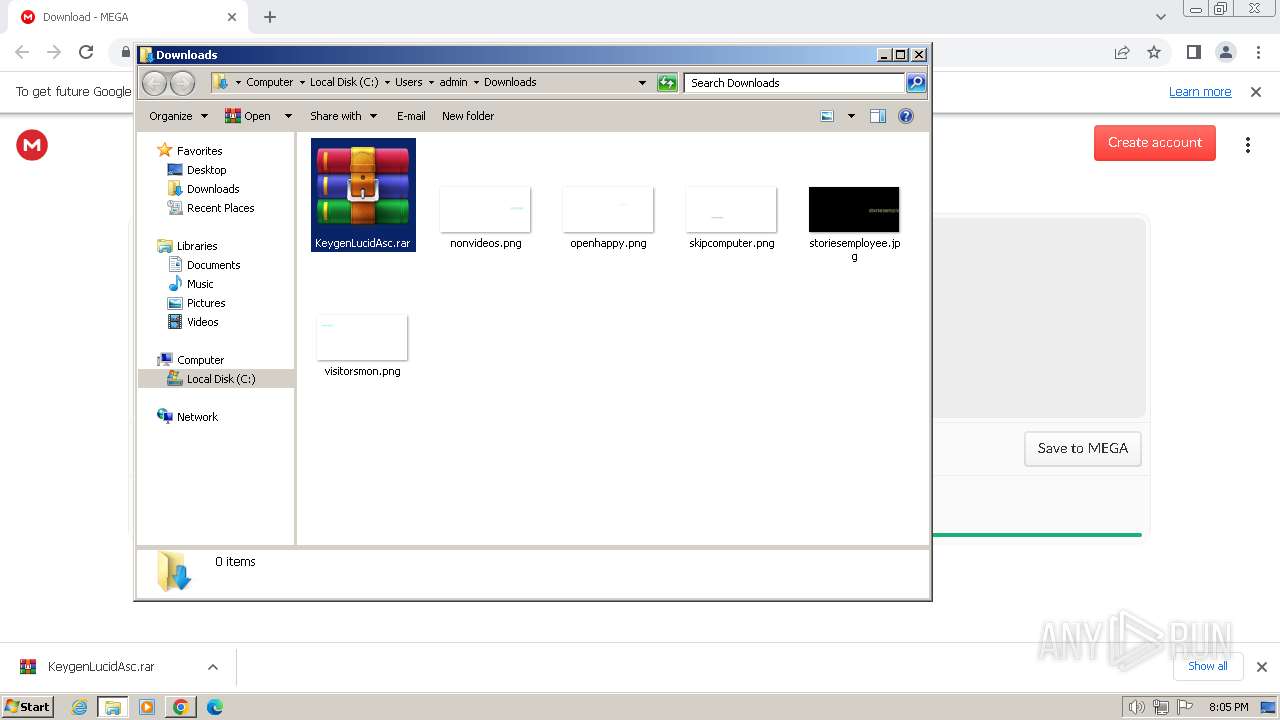Click the volume icon in system tray
The width and height of the screenshot is (1280, 720).
tap(1136, 707)
